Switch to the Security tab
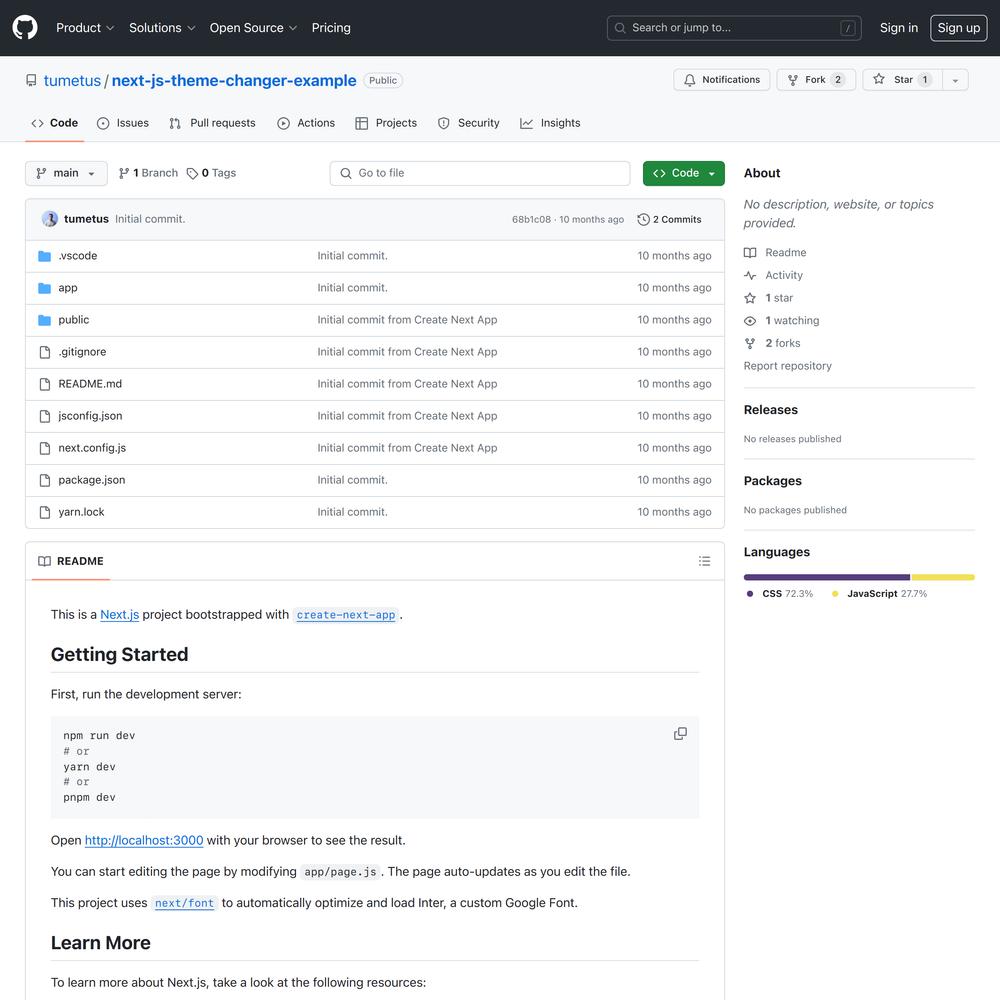The image size is (1000, 1000). pos(469,123)
